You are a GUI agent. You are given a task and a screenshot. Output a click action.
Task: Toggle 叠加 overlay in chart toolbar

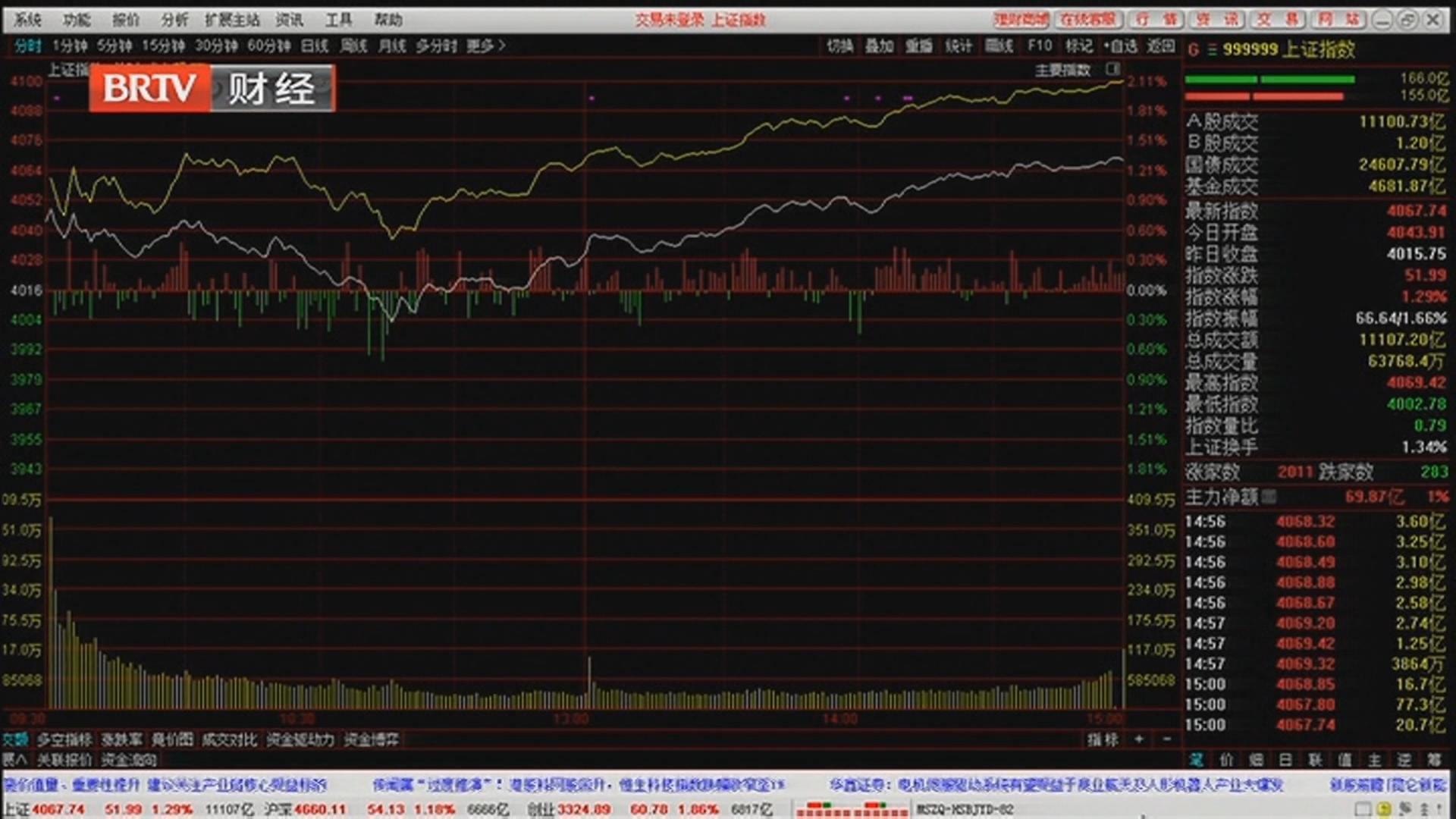click(879, 46)
